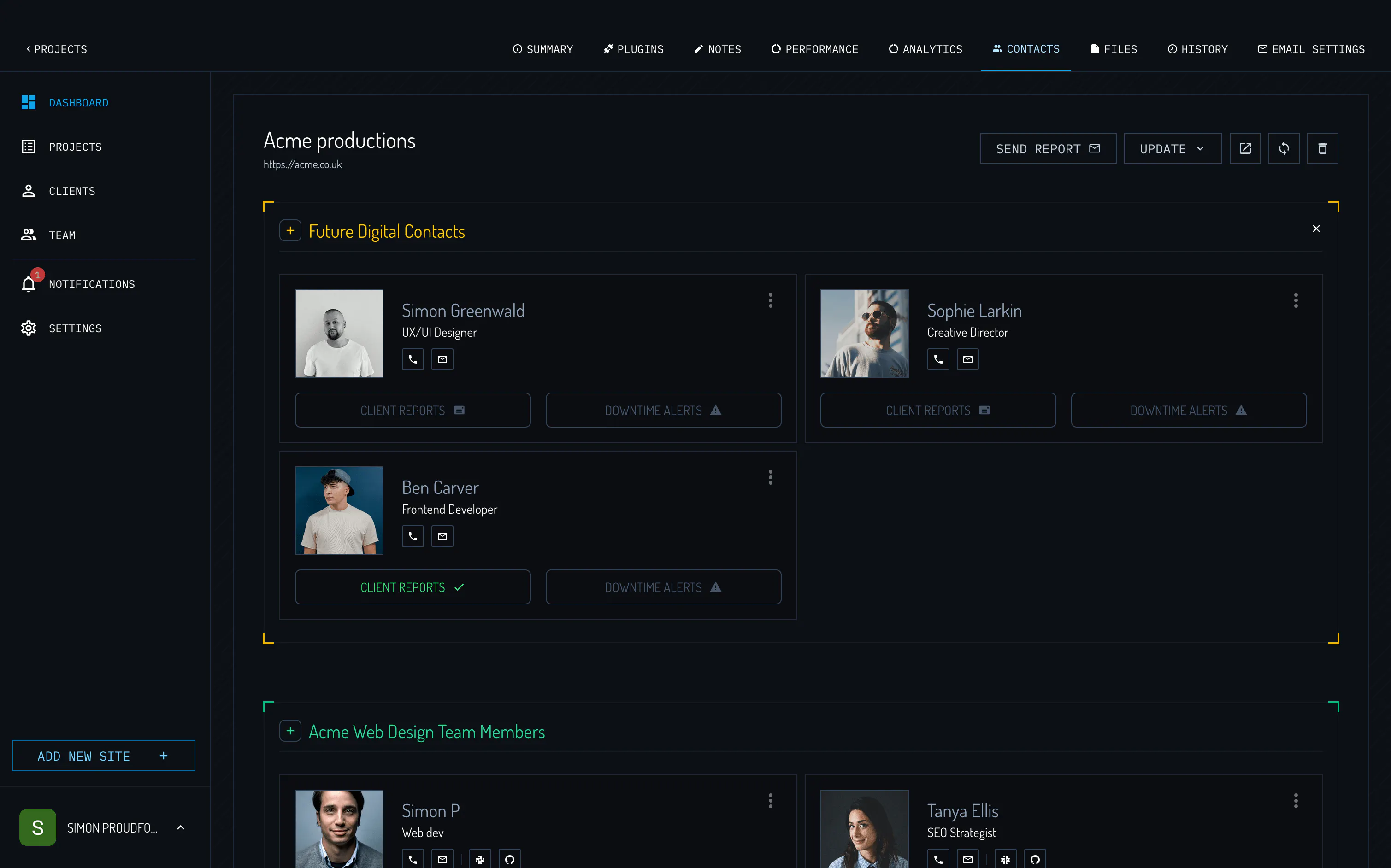Open external link icon for Acme productions
Screen dimensions: 1391x868
coord(1244,149)
